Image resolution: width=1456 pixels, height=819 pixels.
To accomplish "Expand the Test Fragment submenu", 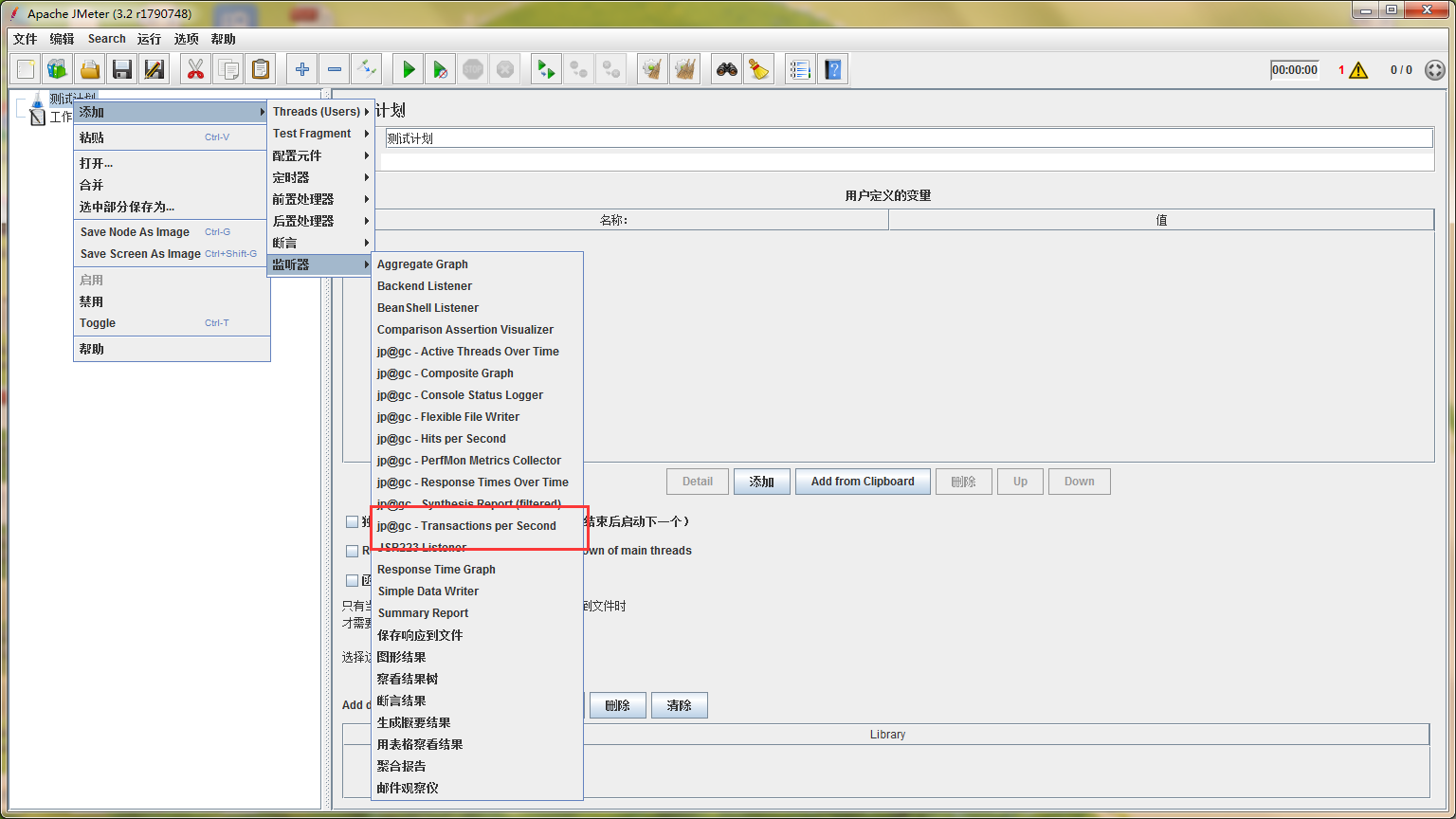I will [320, 134].
